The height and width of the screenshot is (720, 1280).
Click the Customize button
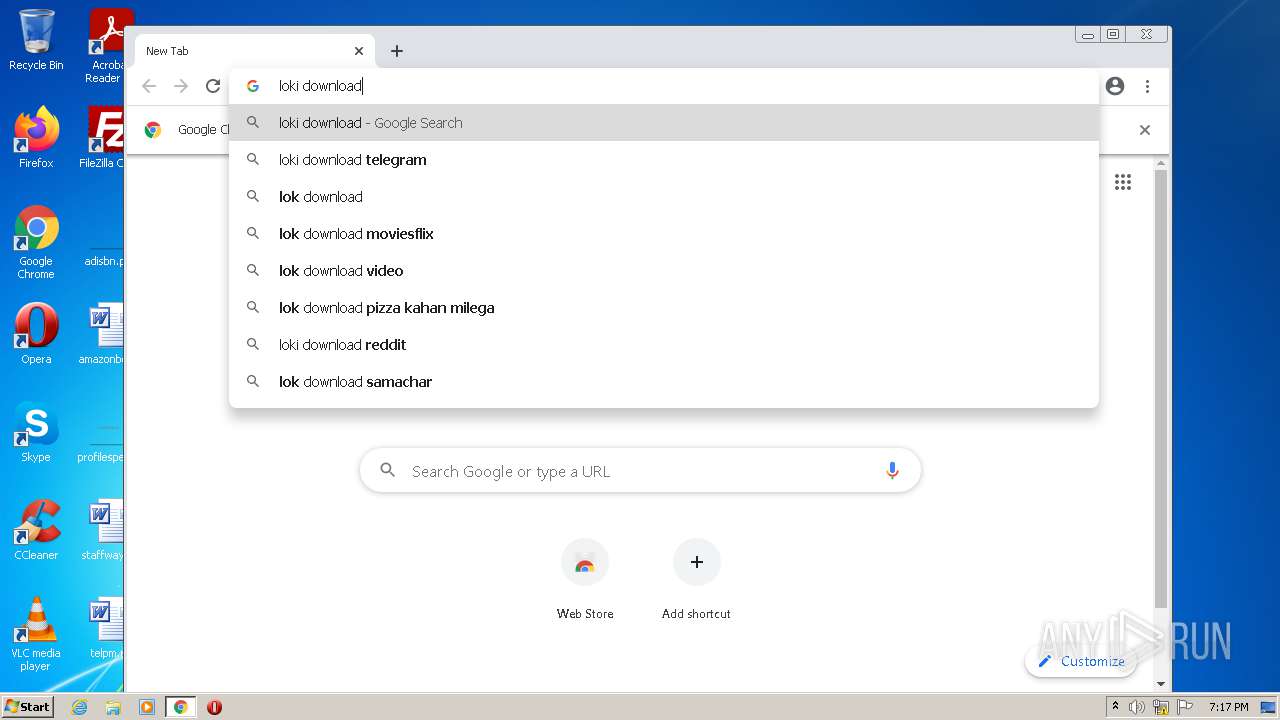coord(1081,661)
